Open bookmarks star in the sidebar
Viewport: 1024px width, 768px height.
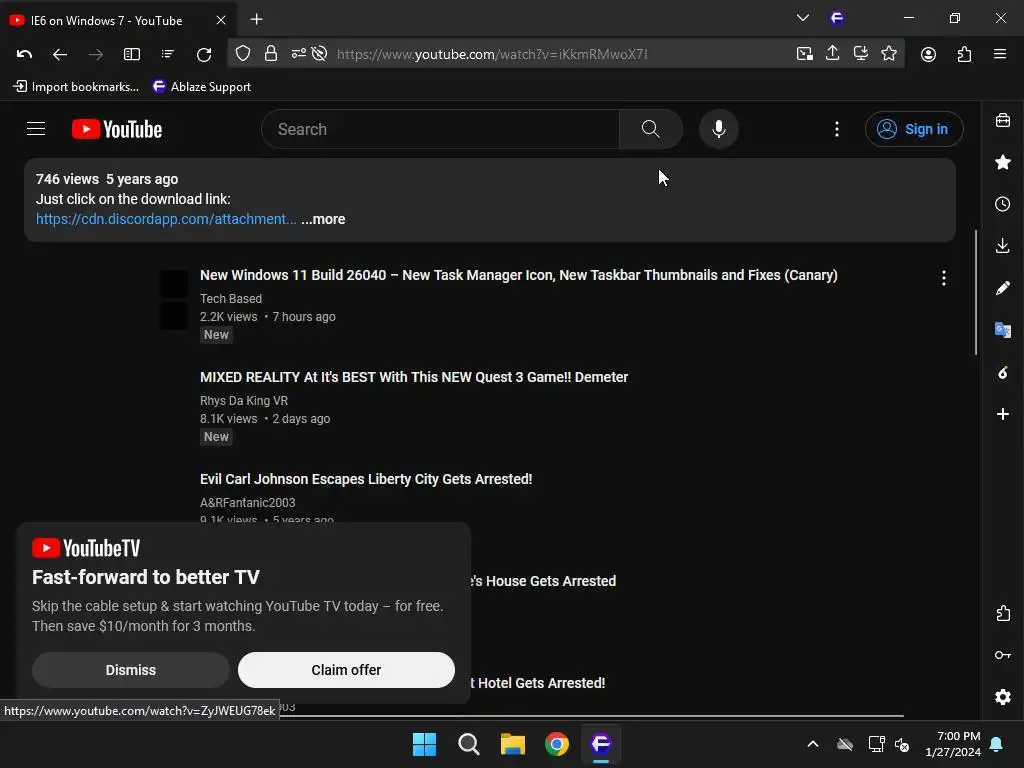1003,162
